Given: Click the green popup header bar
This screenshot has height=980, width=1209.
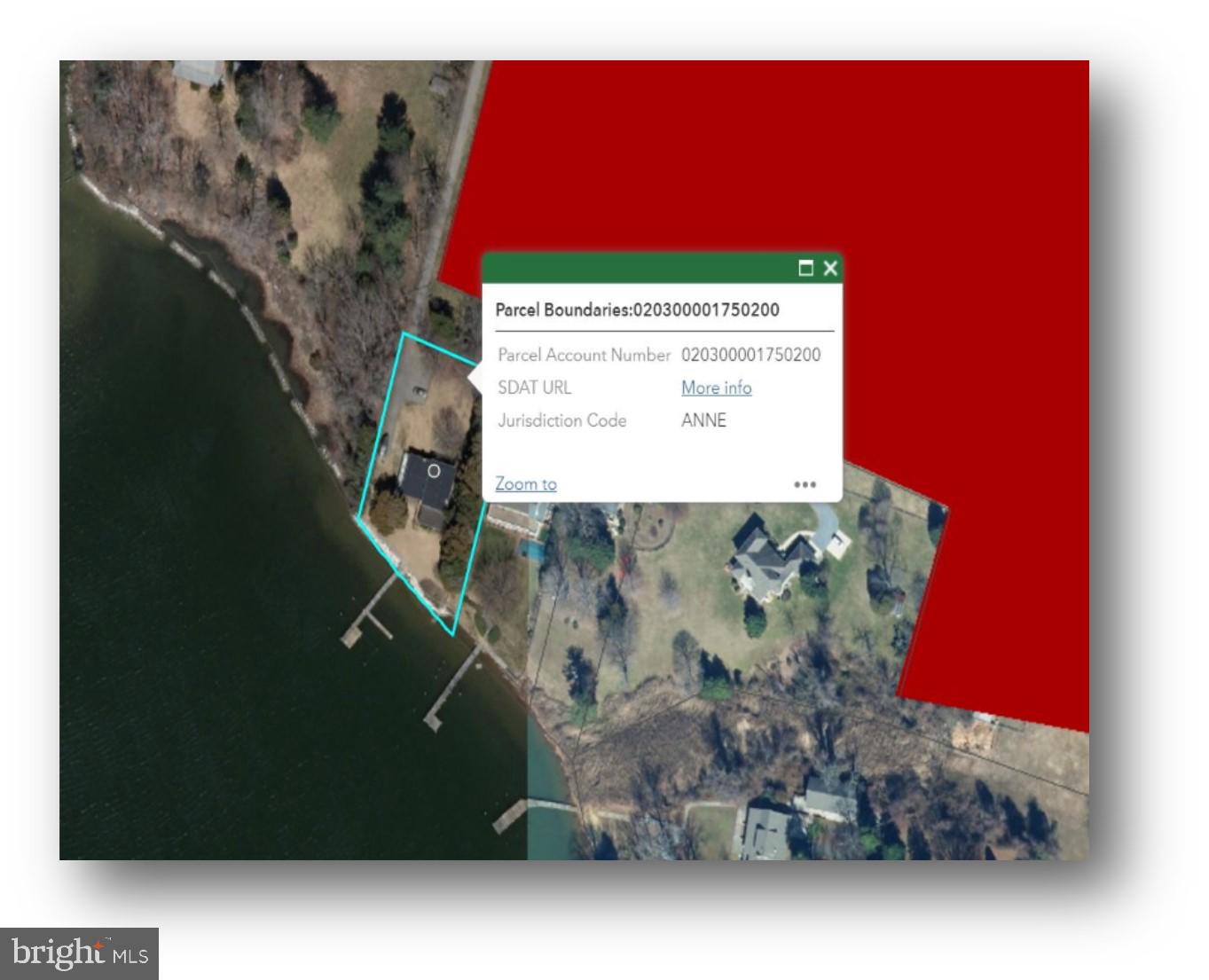Looking at the screenshot, I should [x=639, y=268].
